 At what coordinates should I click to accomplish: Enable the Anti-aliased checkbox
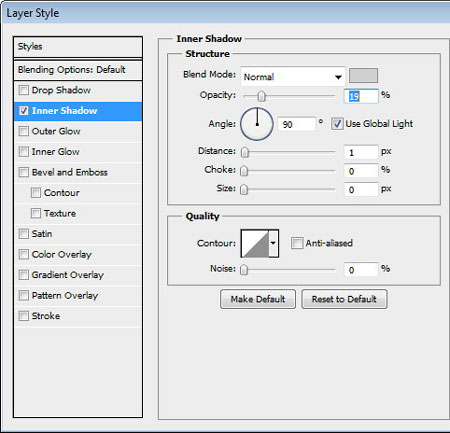[297, 243]
